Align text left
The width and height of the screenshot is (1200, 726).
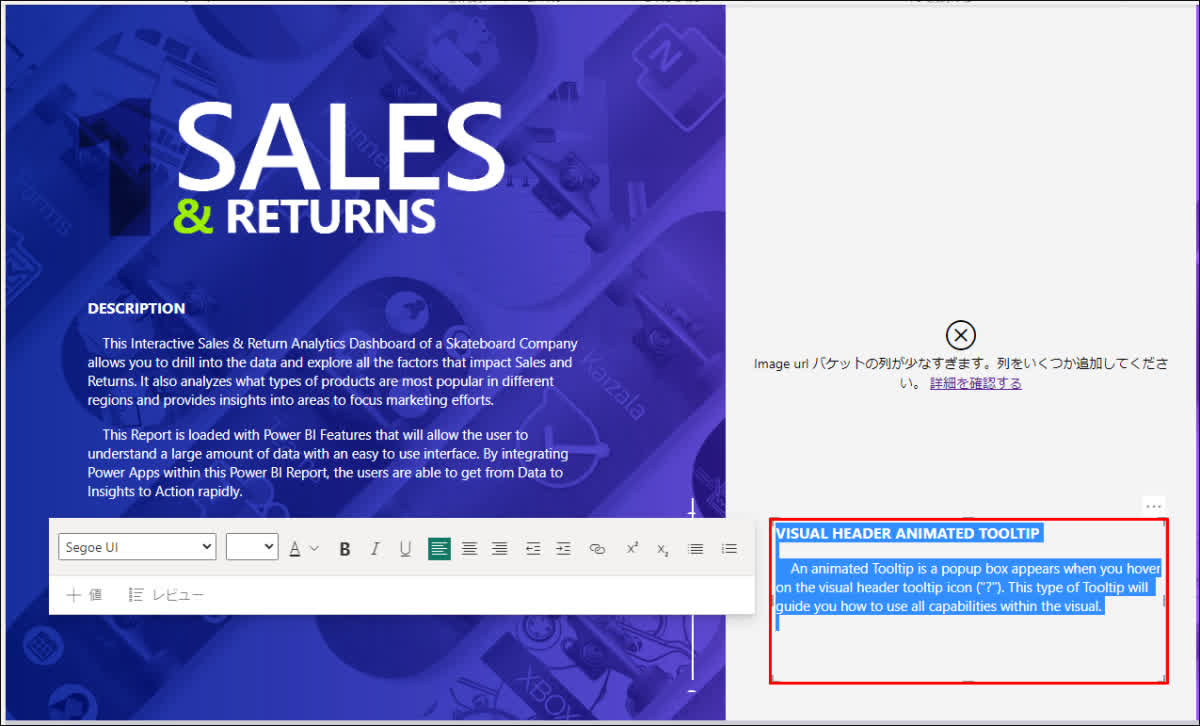439,548
